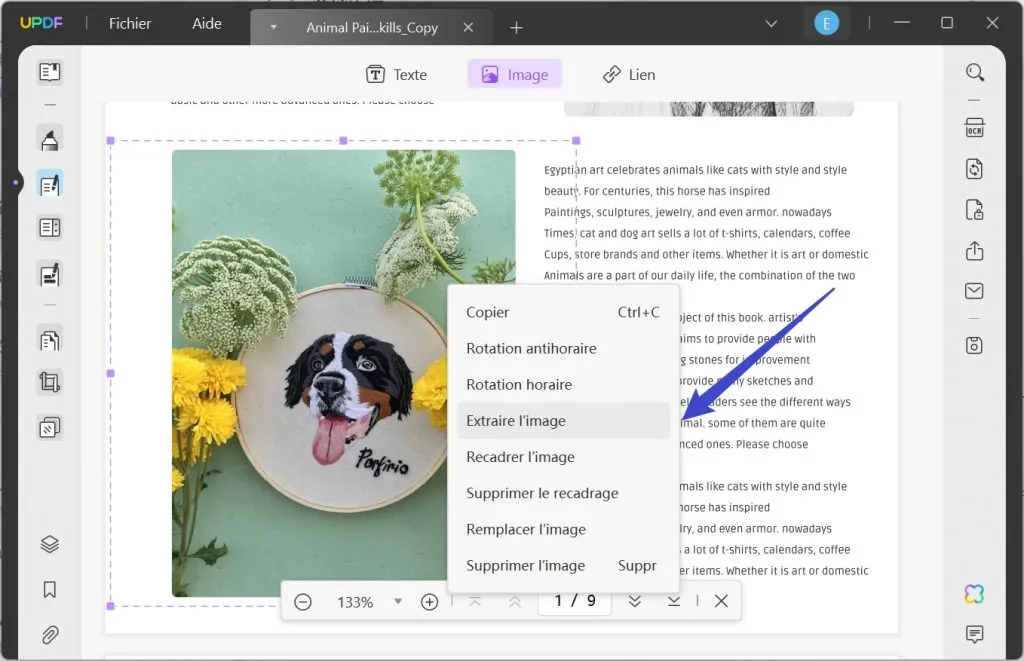1024x661 pixels.
Task: Open the Protect PDF lock icon
Action: click(974, 210)
